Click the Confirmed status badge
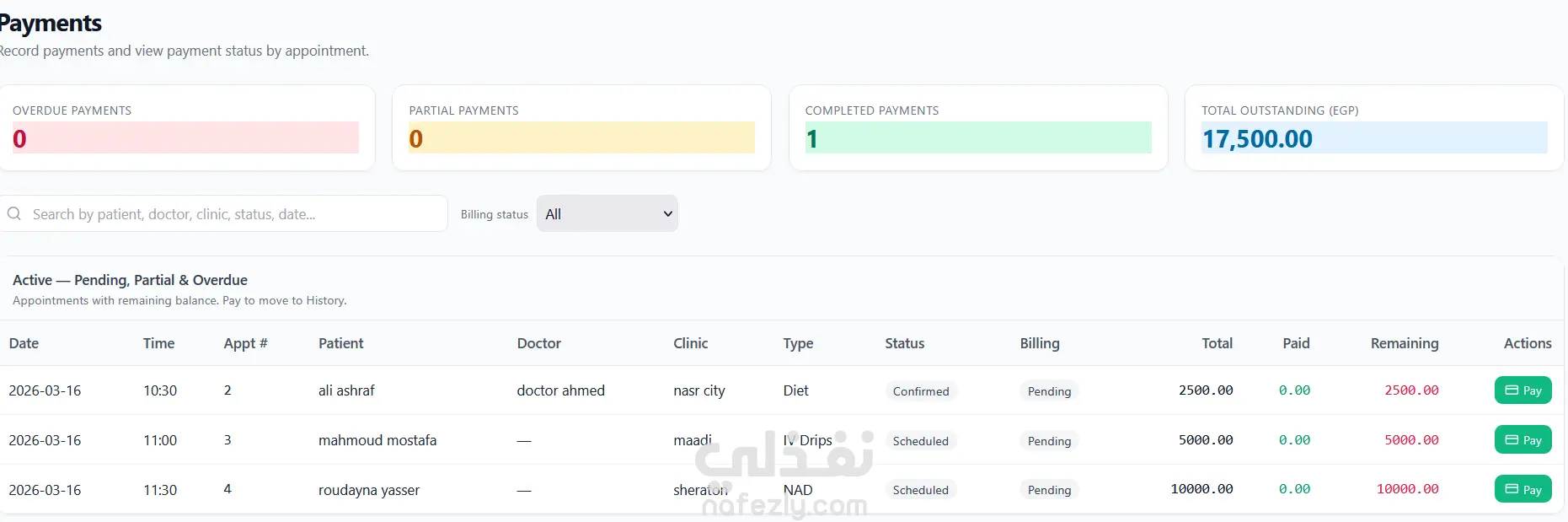1568x522 pixels. pos(920,391)
